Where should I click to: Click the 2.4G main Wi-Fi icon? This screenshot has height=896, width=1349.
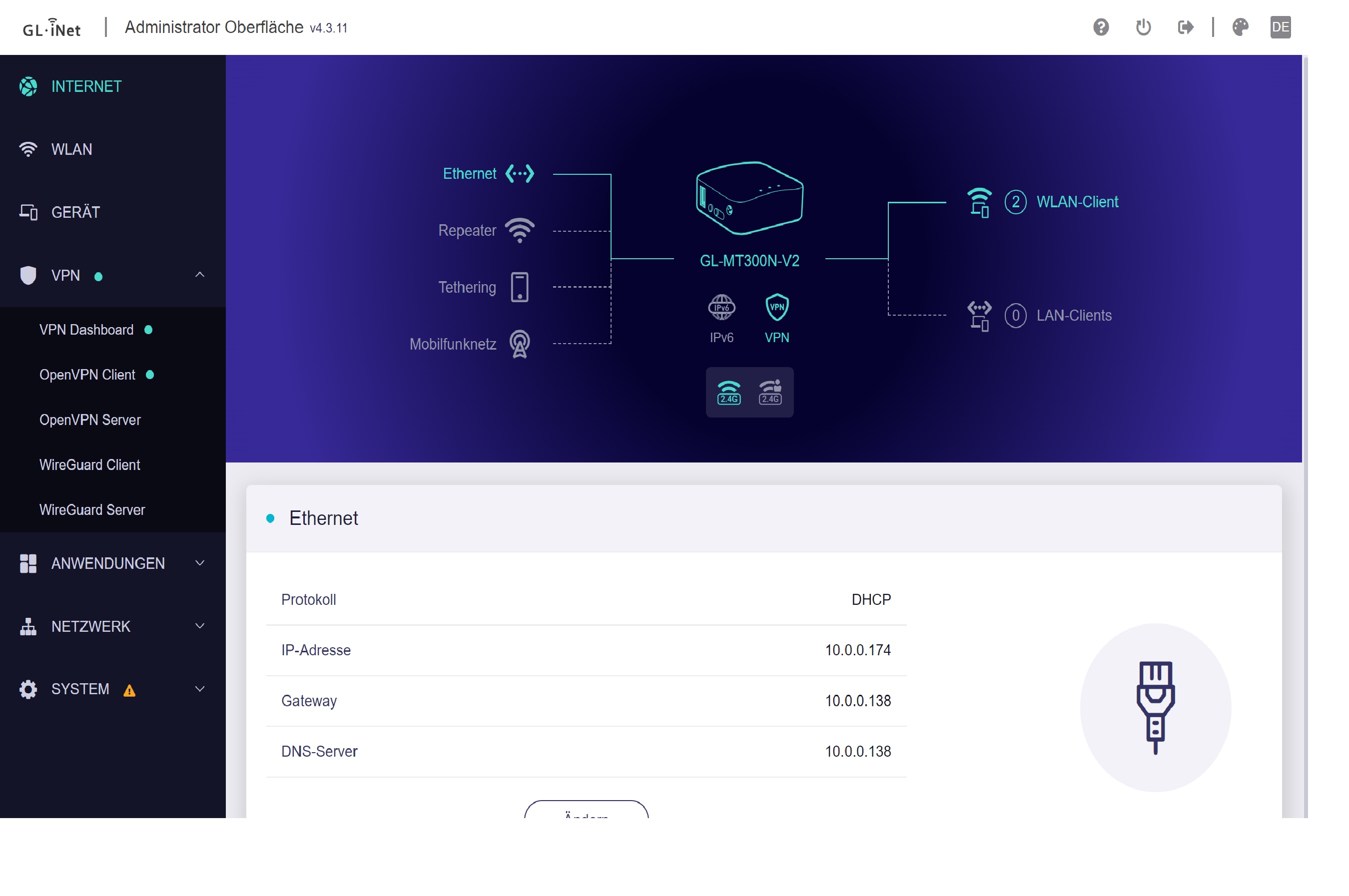tap(728, 392)
